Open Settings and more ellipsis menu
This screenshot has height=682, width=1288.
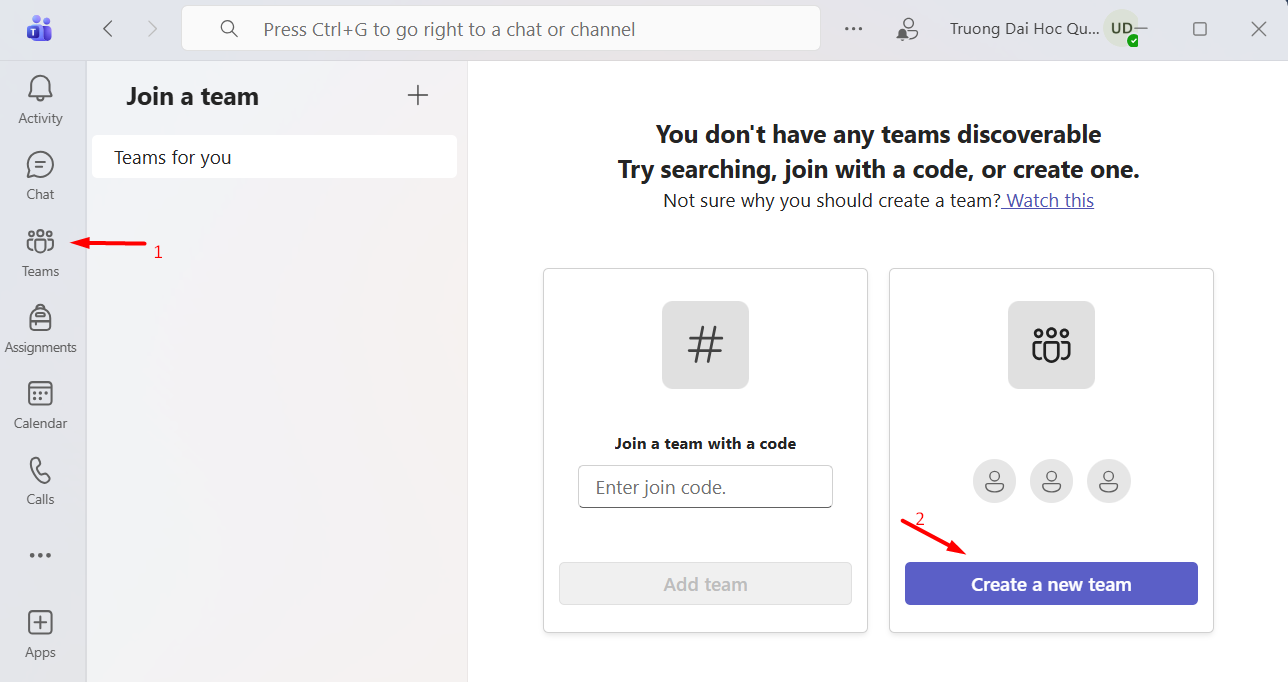pos(853,29)
